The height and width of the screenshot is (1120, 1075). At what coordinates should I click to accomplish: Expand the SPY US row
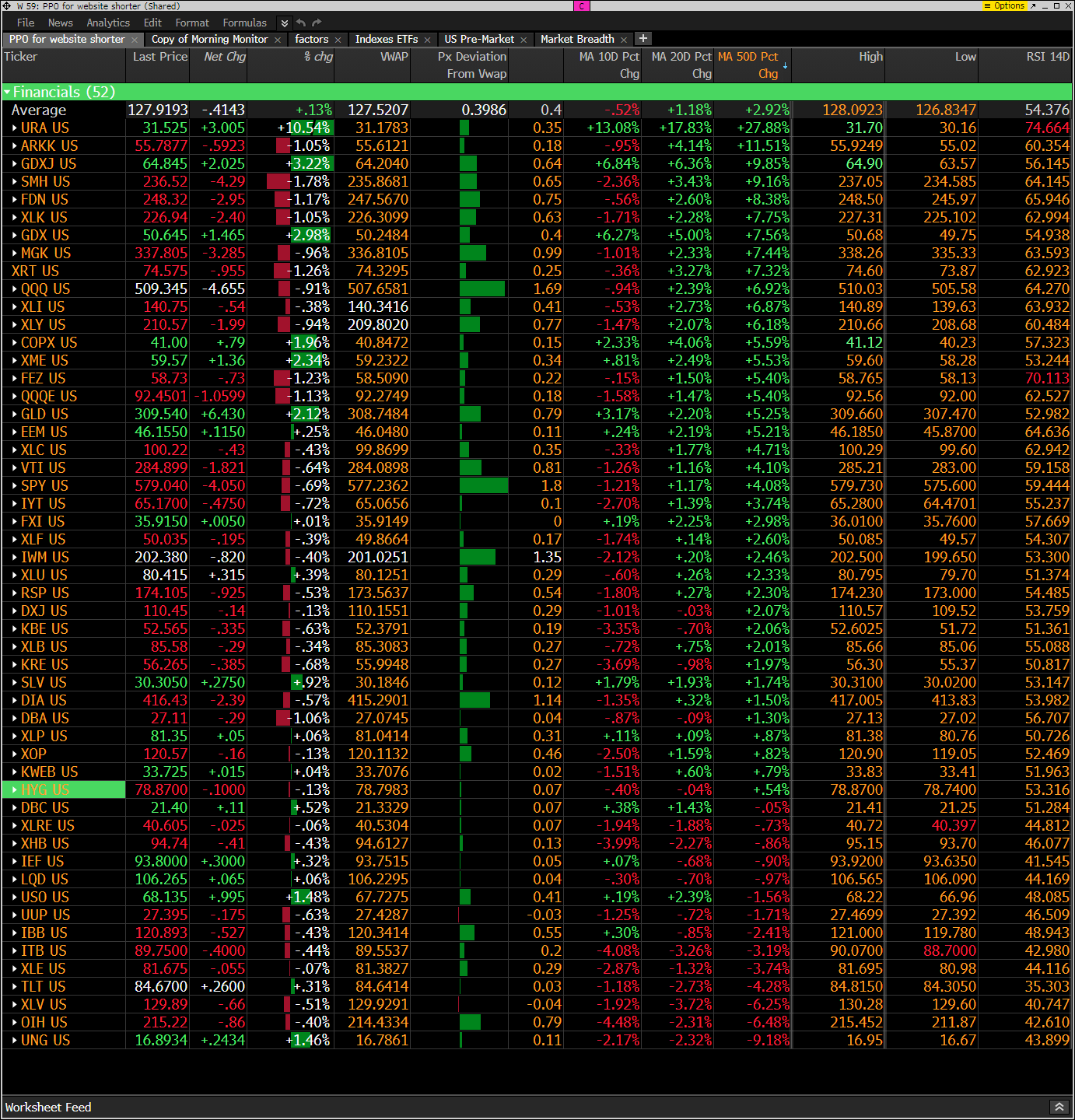tap(15, 486)
